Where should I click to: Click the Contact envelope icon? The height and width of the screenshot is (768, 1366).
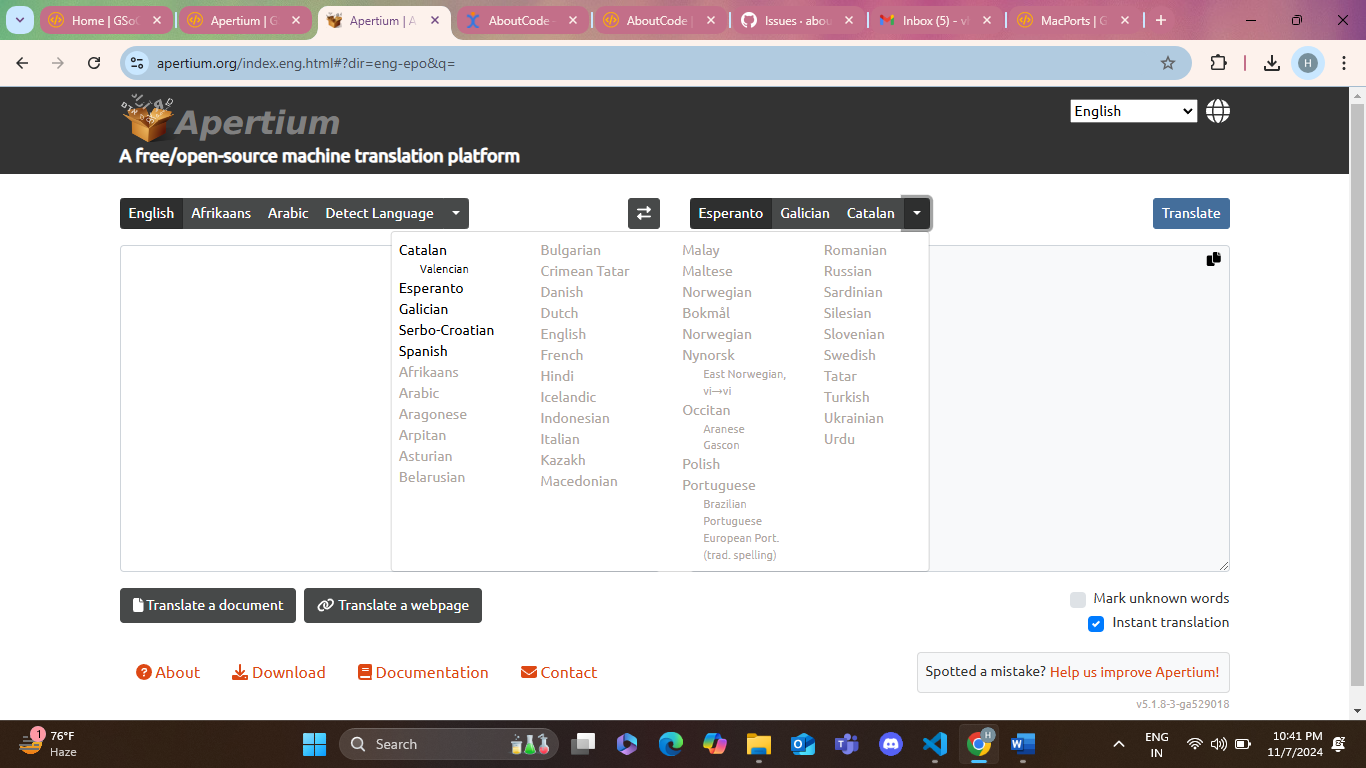(529, 672)
